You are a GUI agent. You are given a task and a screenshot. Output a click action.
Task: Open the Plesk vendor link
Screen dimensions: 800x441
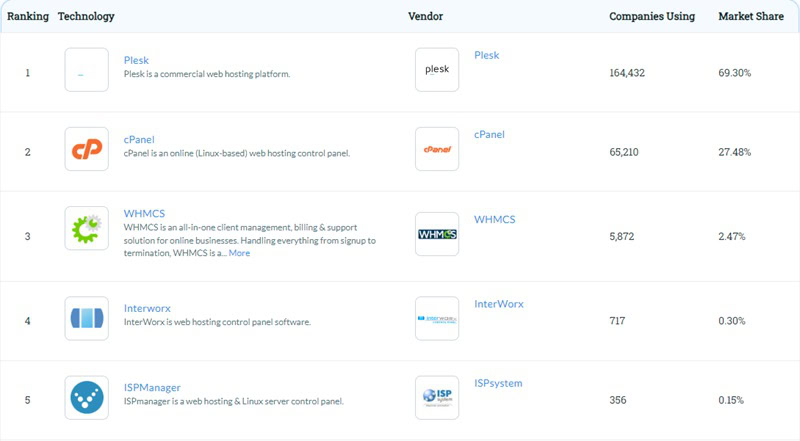click(487, 55)
